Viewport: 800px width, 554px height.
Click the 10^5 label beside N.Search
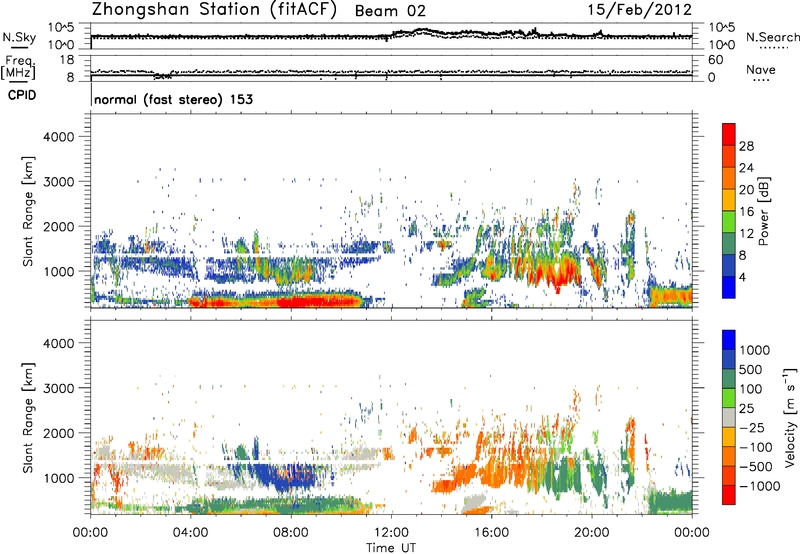tap(722, 27)
